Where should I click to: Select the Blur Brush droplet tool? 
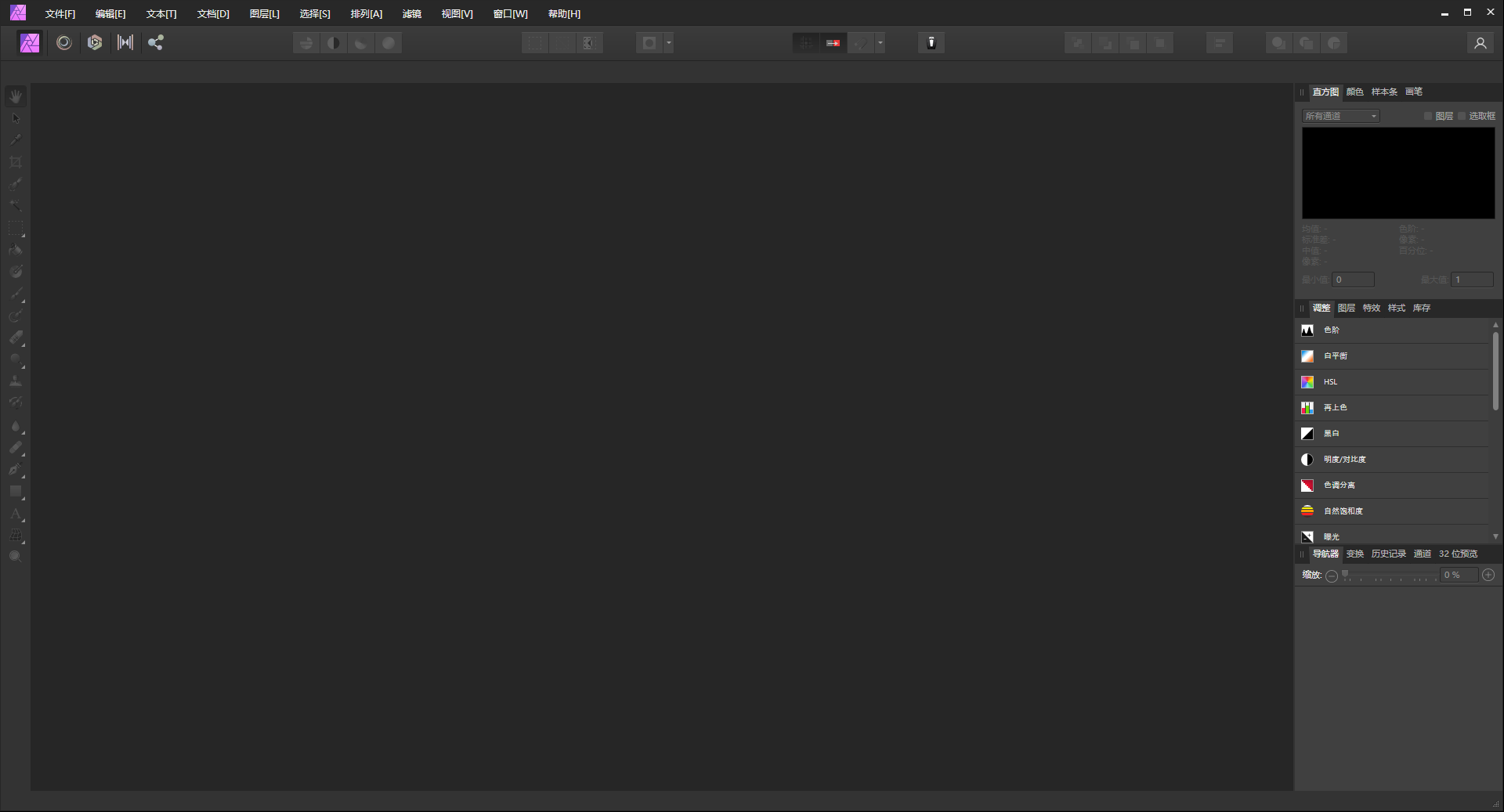click(16, 426)
